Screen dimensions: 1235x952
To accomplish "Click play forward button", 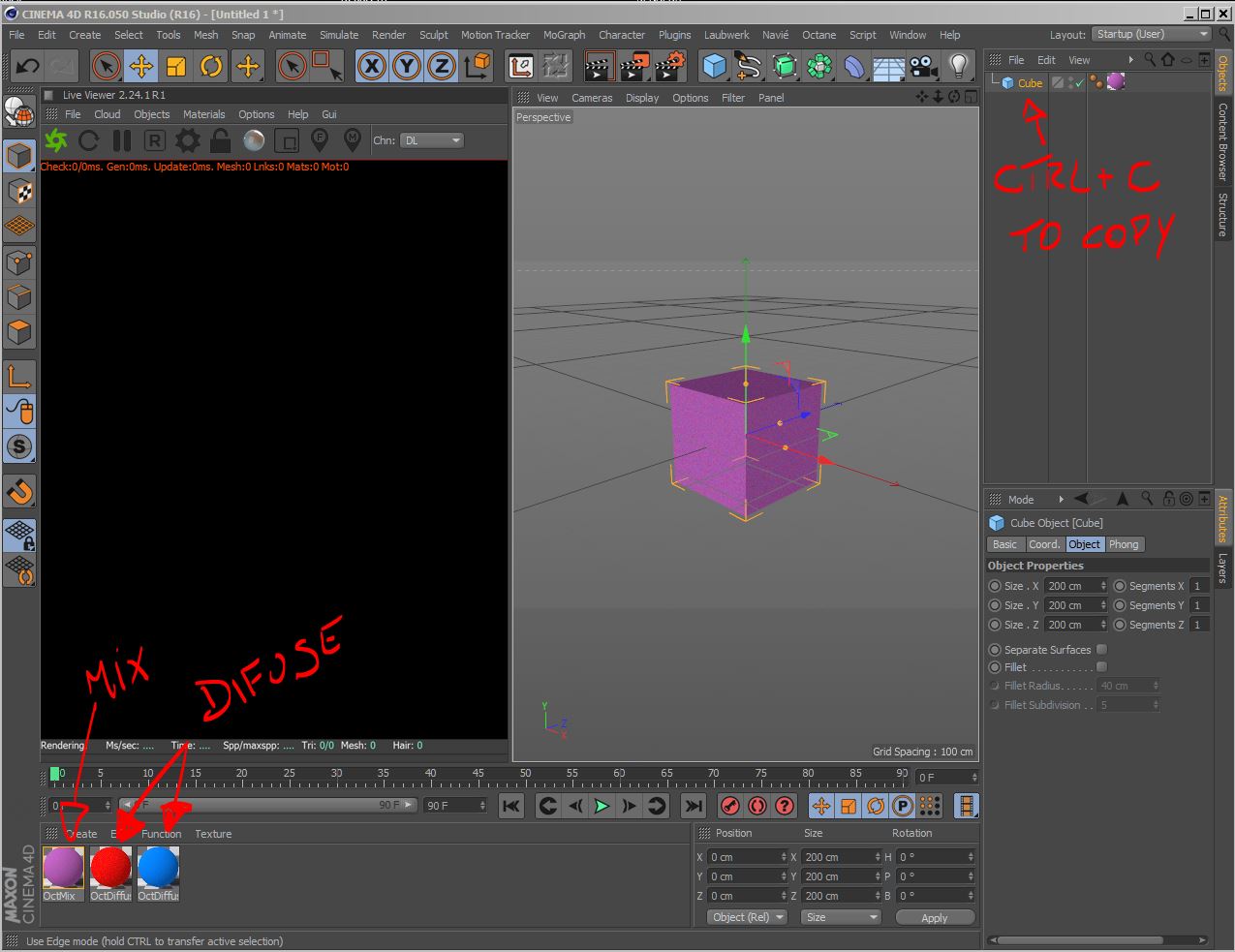I will click(x=602, y=806).
